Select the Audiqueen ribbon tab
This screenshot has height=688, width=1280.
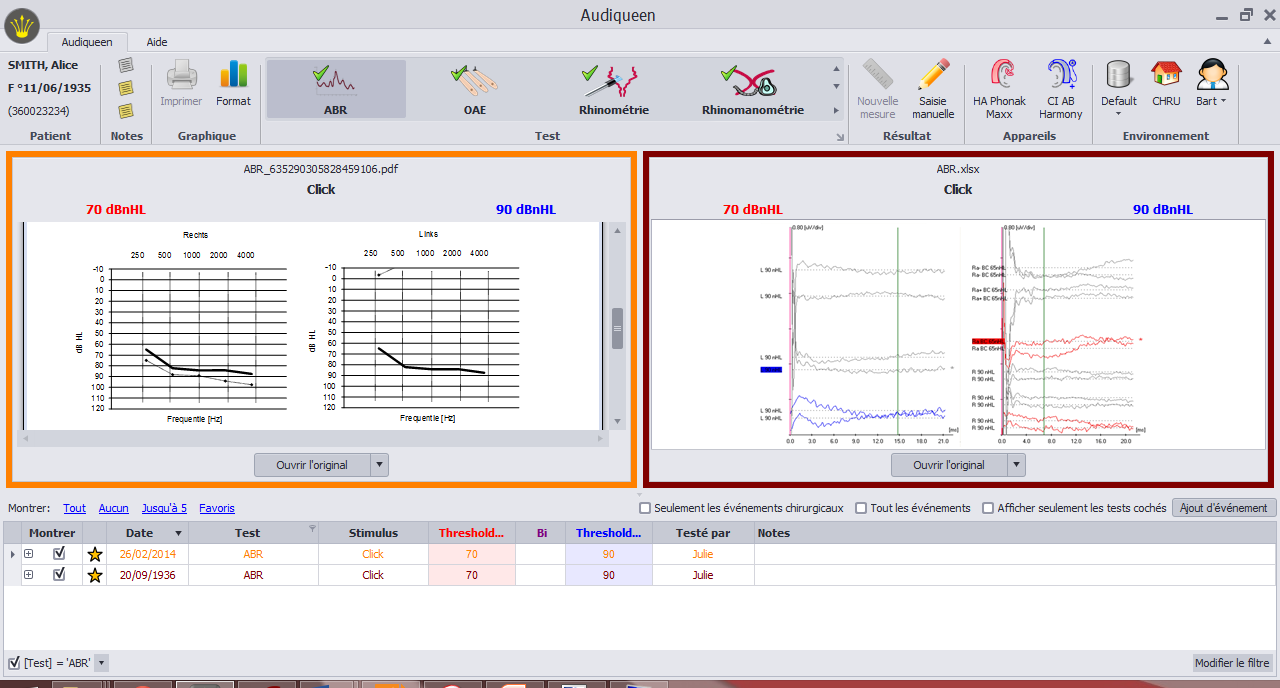coord(87,42)
